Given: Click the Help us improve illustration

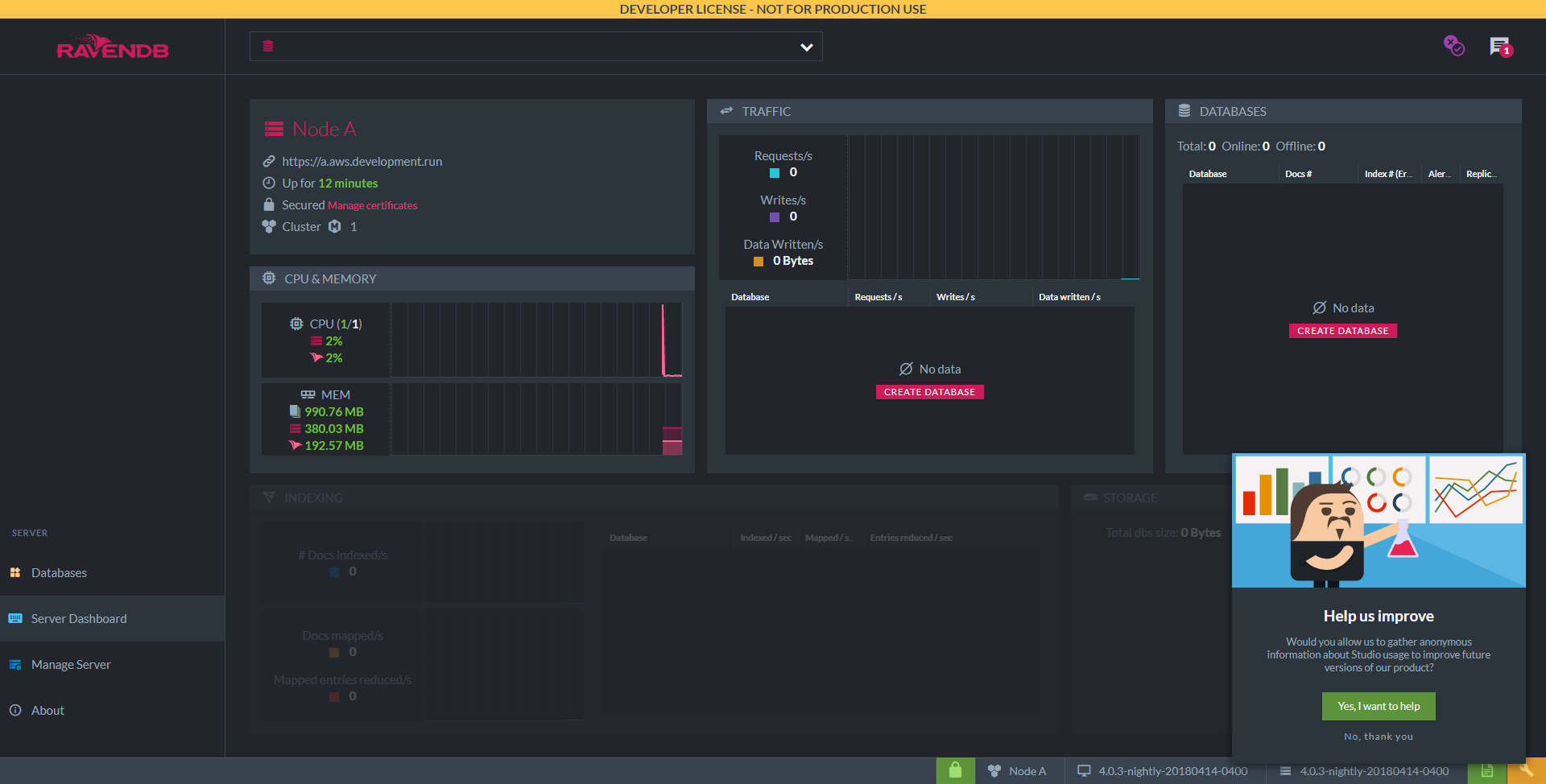Looking at the screenshot, I should click(x=1379, y=520).
